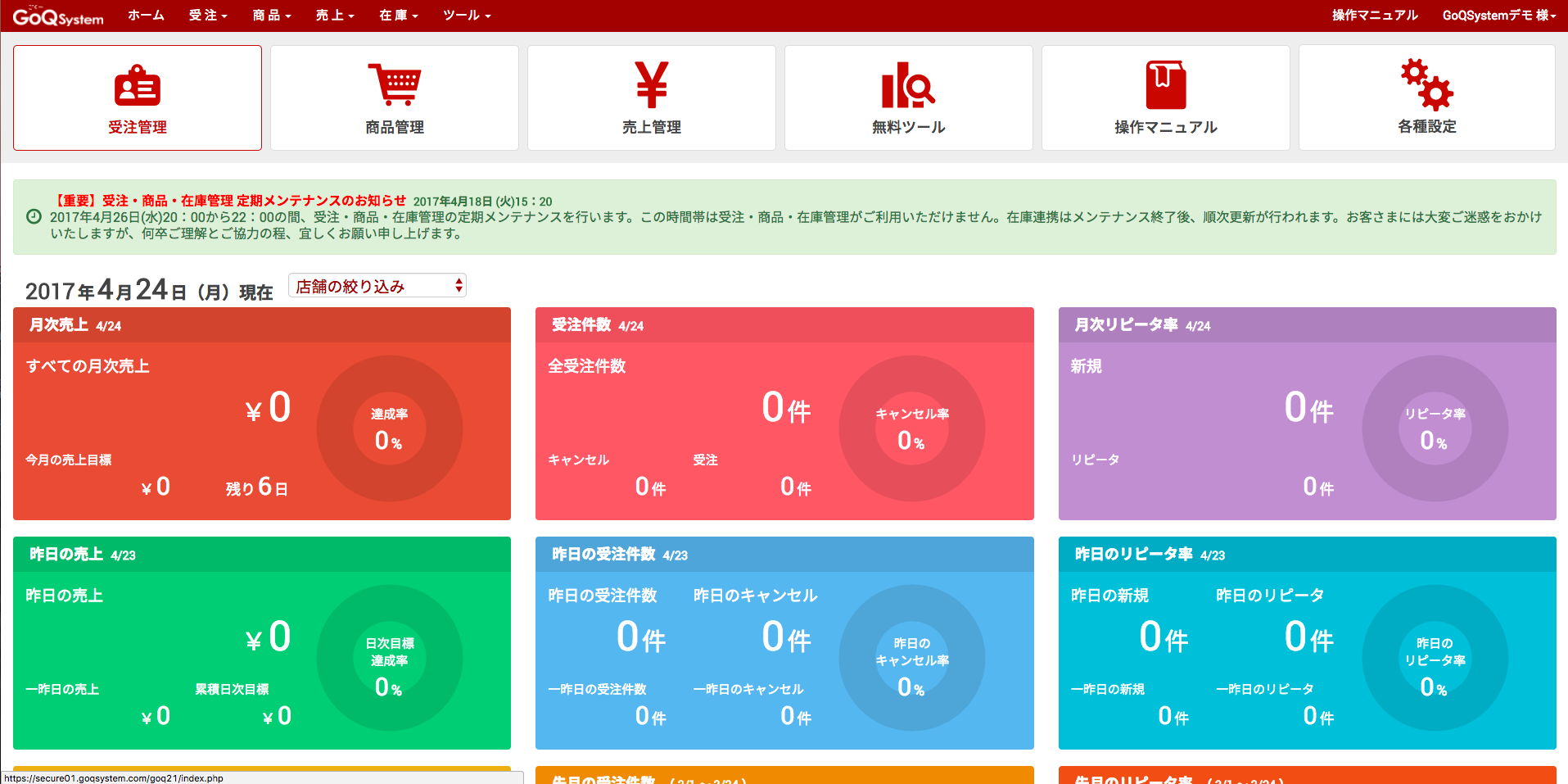
Task: Click the 売上管理 yen icon
Action: click(652, 84)
